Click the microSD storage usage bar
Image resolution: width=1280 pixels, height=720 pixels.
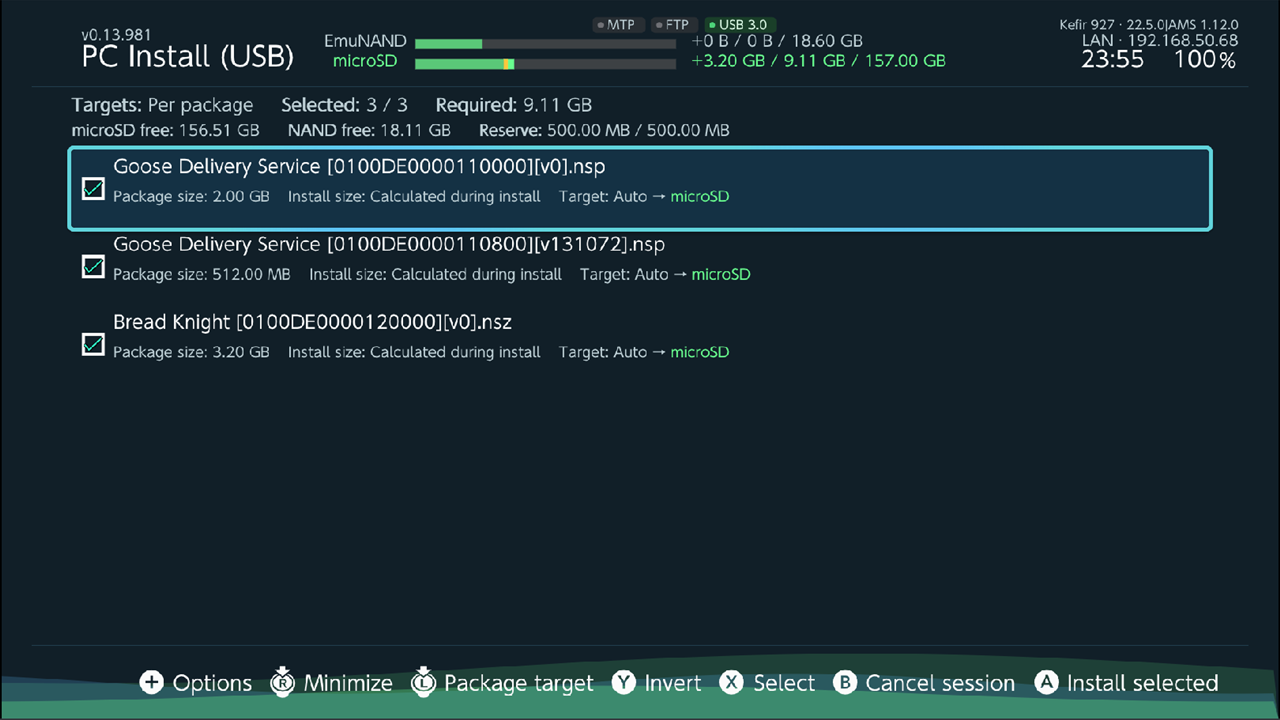click(x=545, y=64)
